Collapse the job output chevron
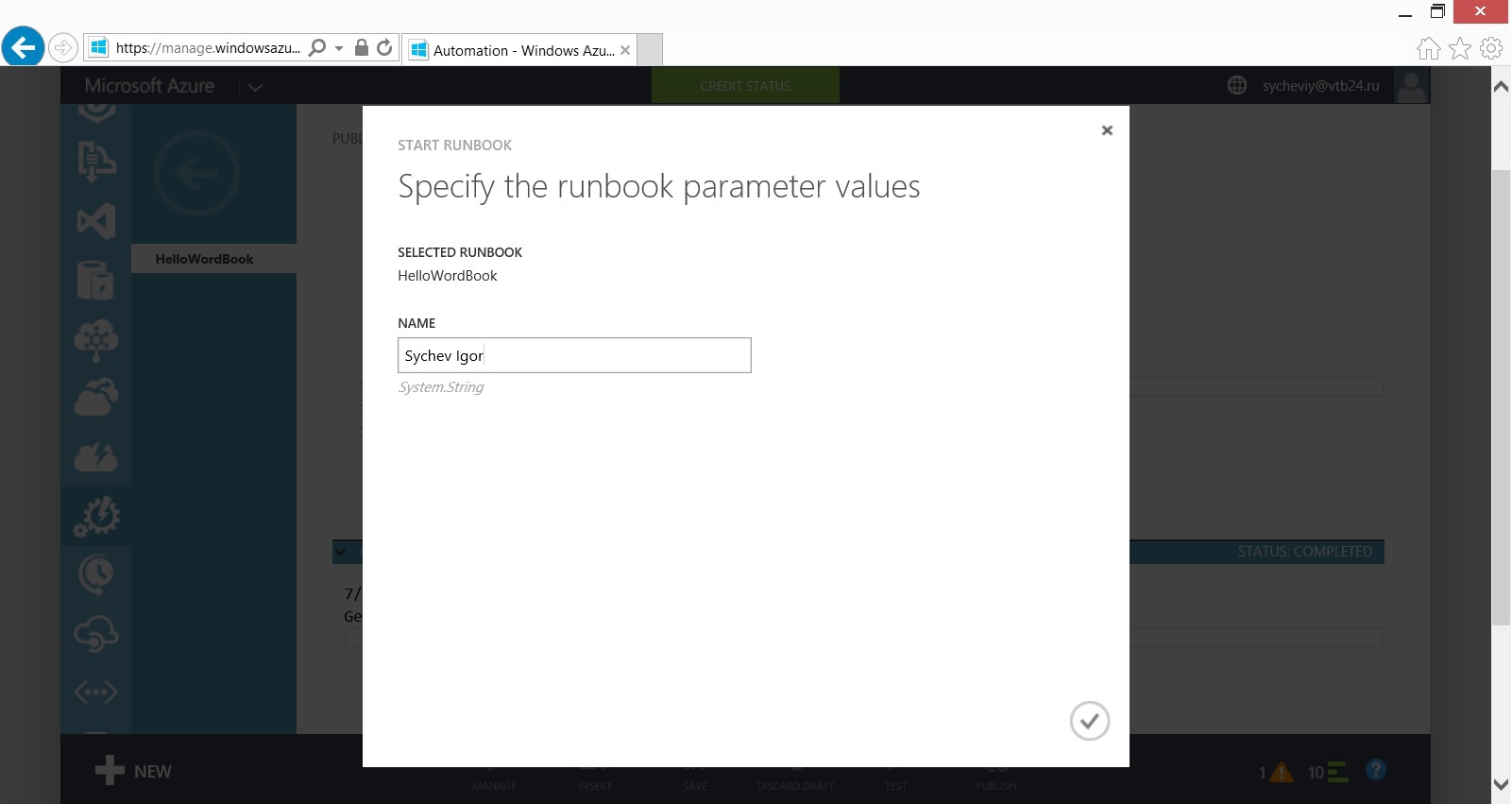The image size is (1512, 804). [341, 552]
